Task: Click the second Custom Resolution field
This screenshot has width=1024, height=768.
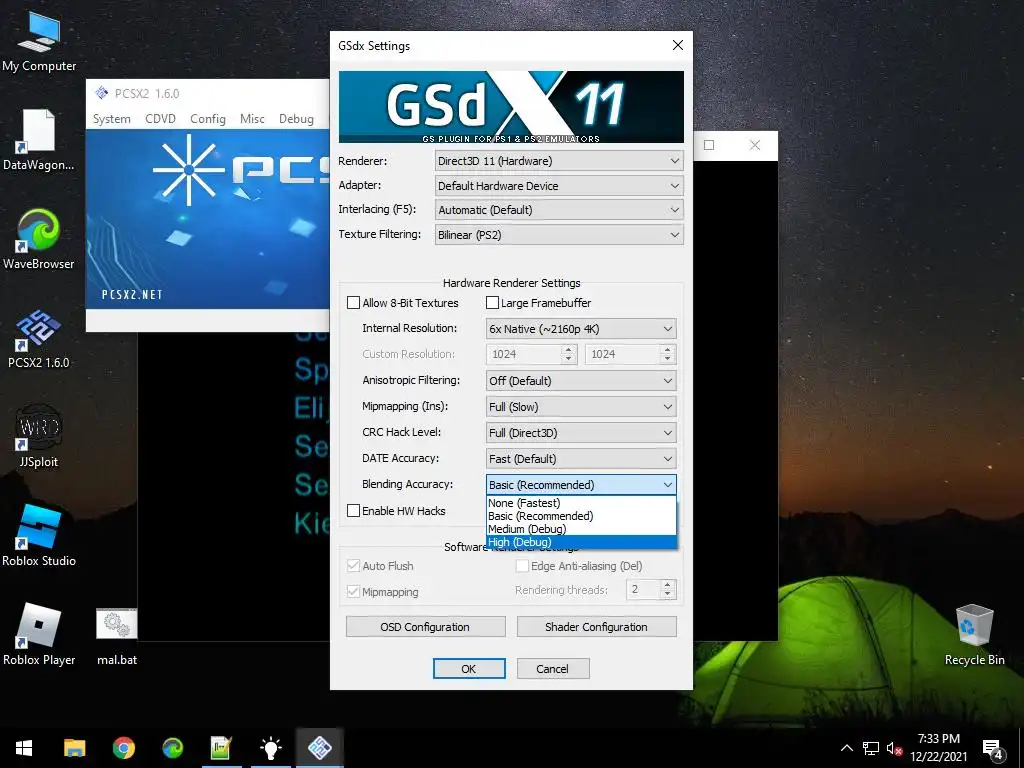Action: point(623,354)
